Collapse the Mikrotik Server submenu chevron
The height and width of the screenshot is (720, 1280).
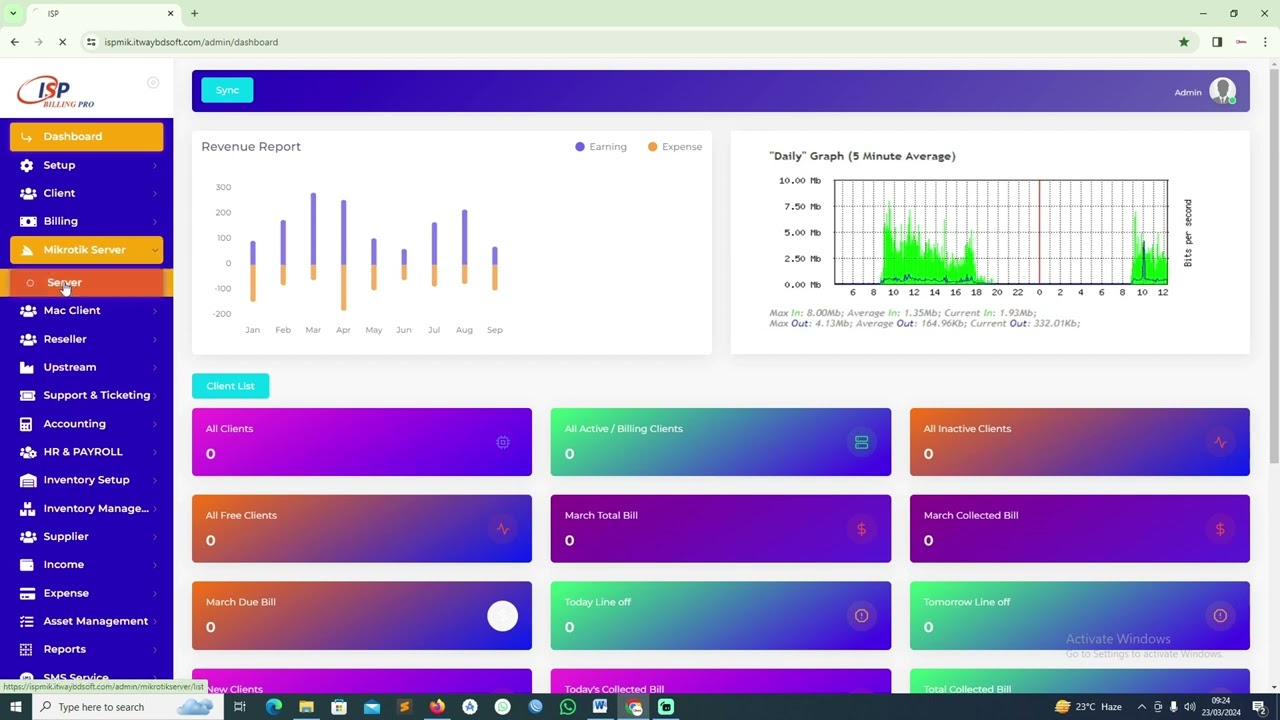pos(155,250)
